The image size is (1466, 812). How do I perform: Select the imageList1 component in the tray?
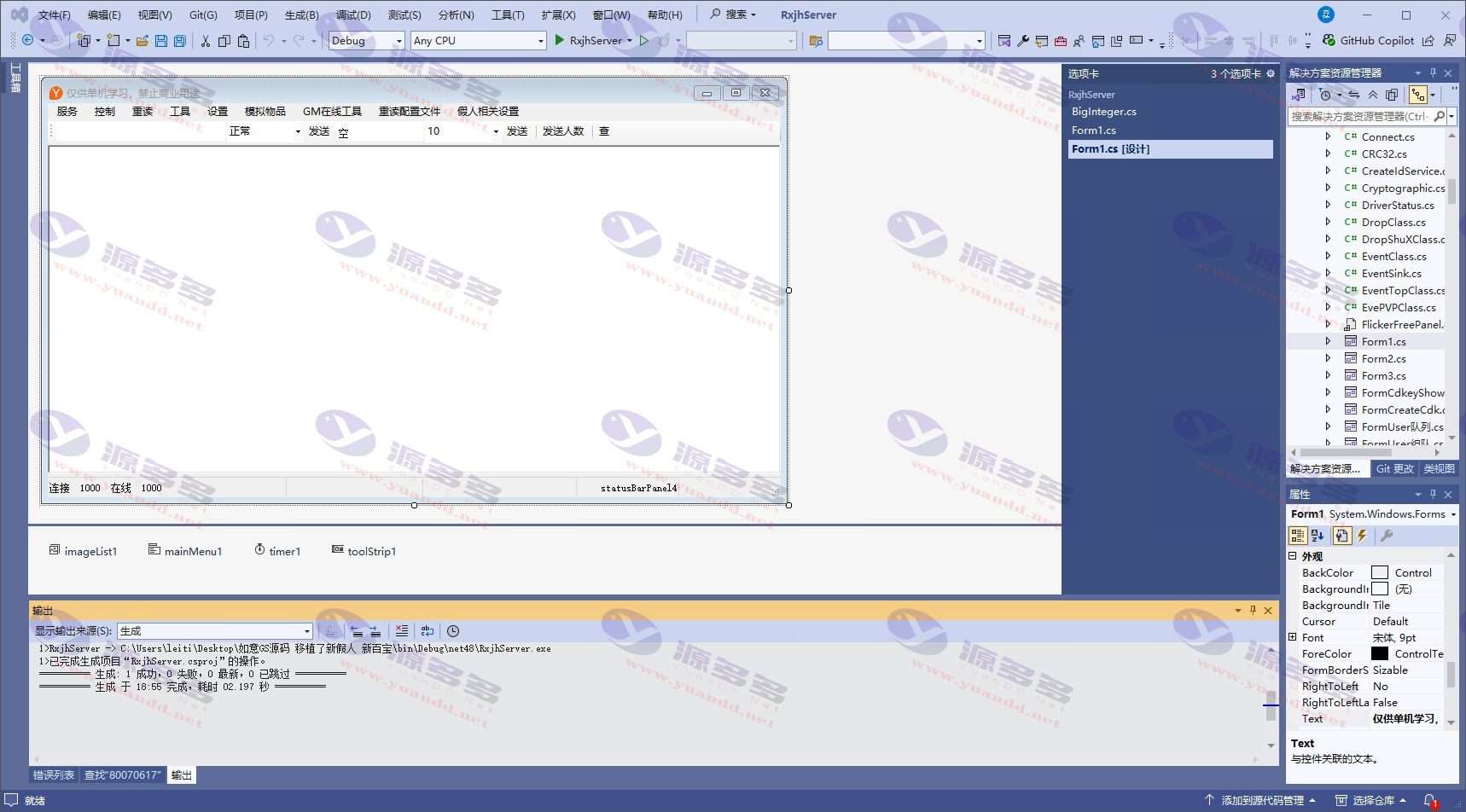[83, 551]
